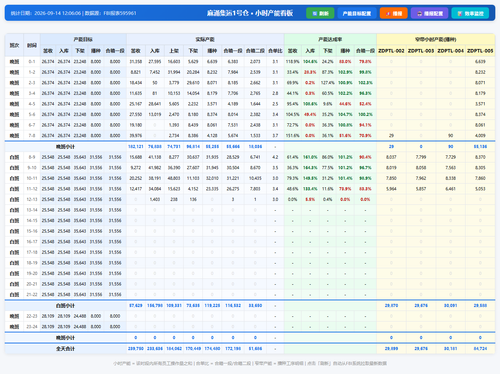Viewport: 500px width, 374px height.
Task: Click the ZDPTL-004 column header
Action: click(450, 51)
